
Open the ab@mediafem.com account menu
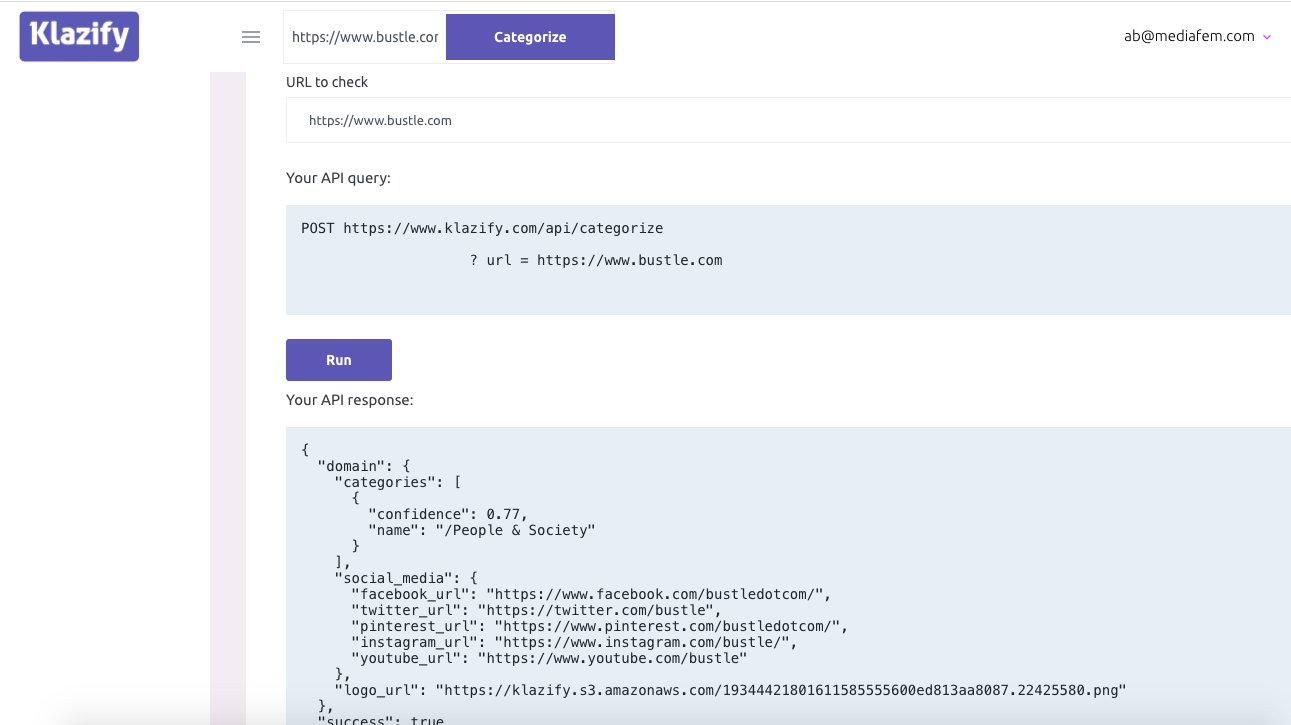point(1189,36)
